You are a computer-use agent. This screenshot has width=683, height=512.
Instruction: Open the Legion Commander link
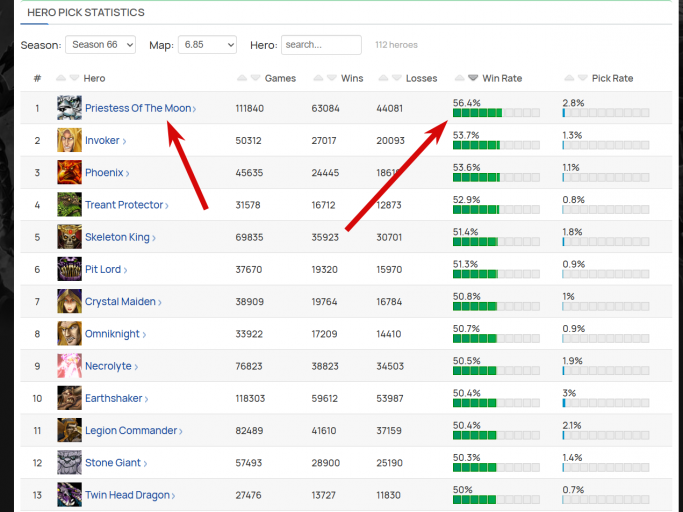(x=134, y=431)
